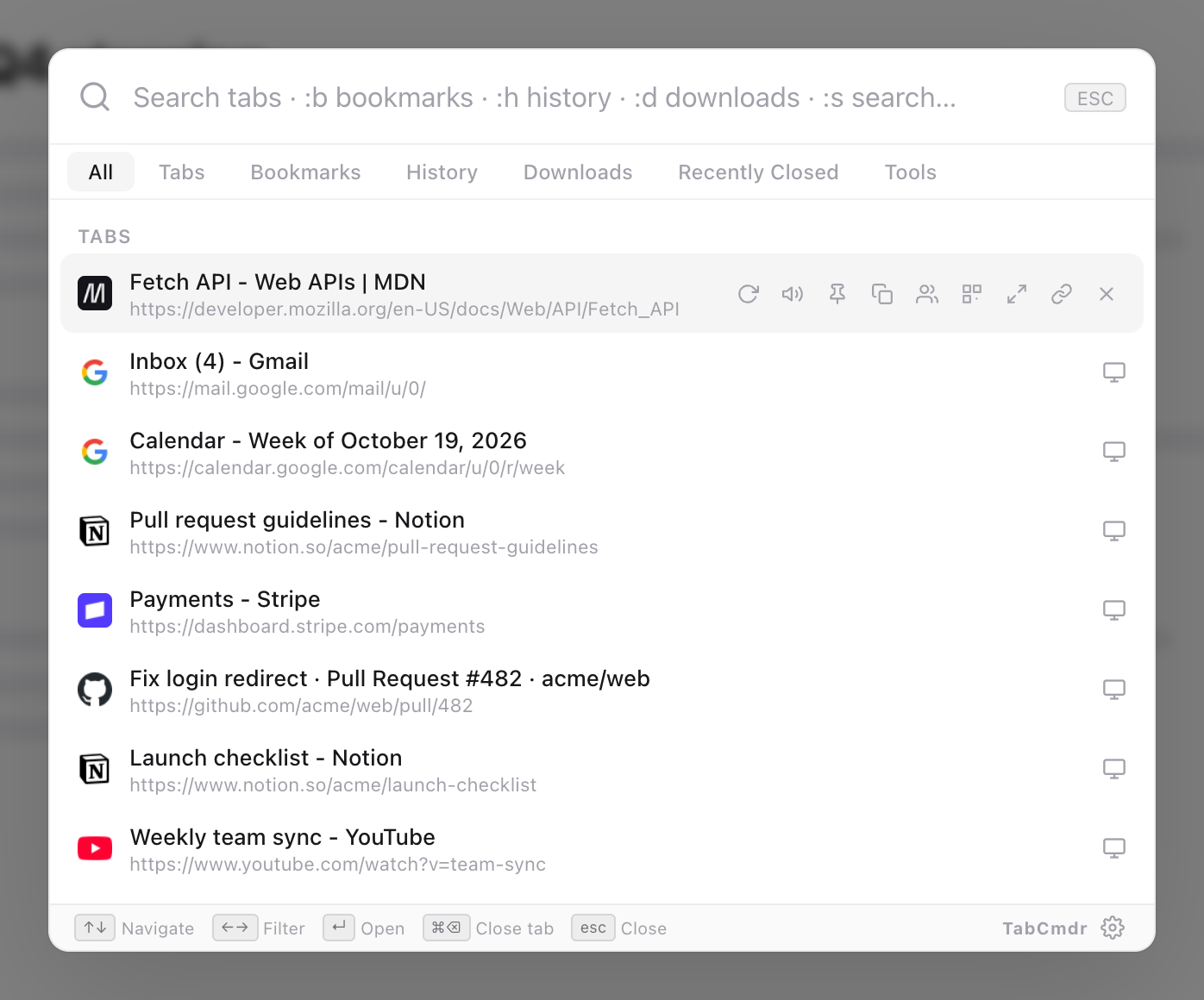
Task: Open the Inbox (4) - Gmail tab
Action: tap(602, 372)
